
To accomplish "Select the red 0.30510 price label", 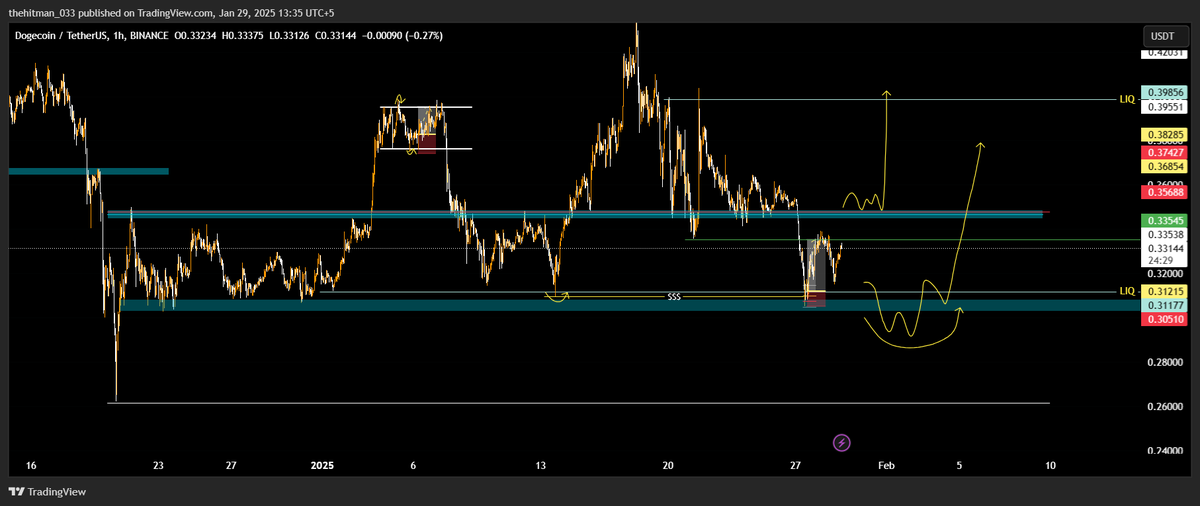I will [x=1163, y=318].
